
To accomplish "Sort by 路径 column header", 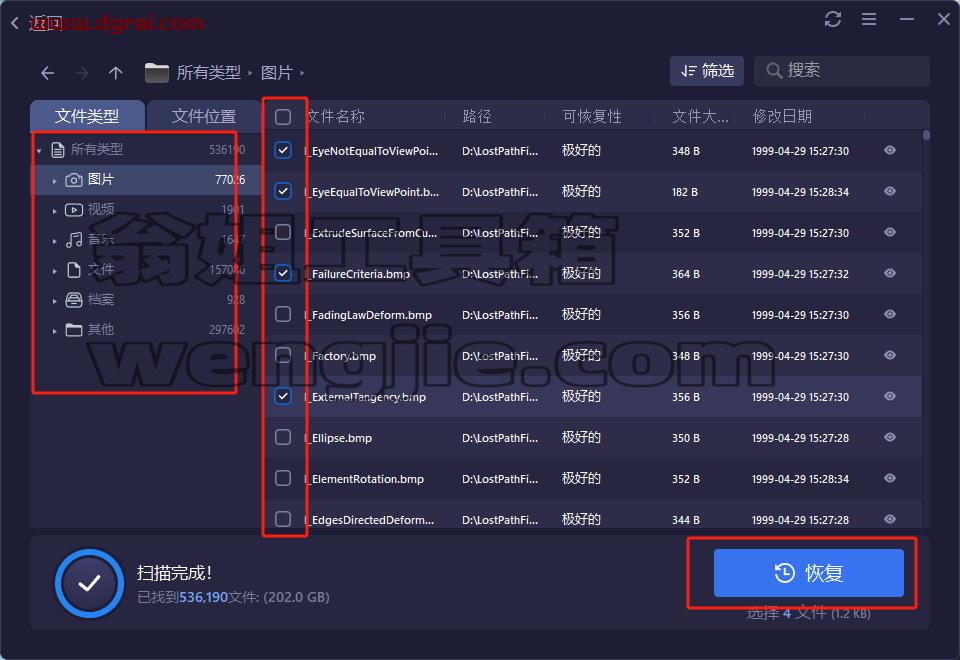I will (477, 116).
